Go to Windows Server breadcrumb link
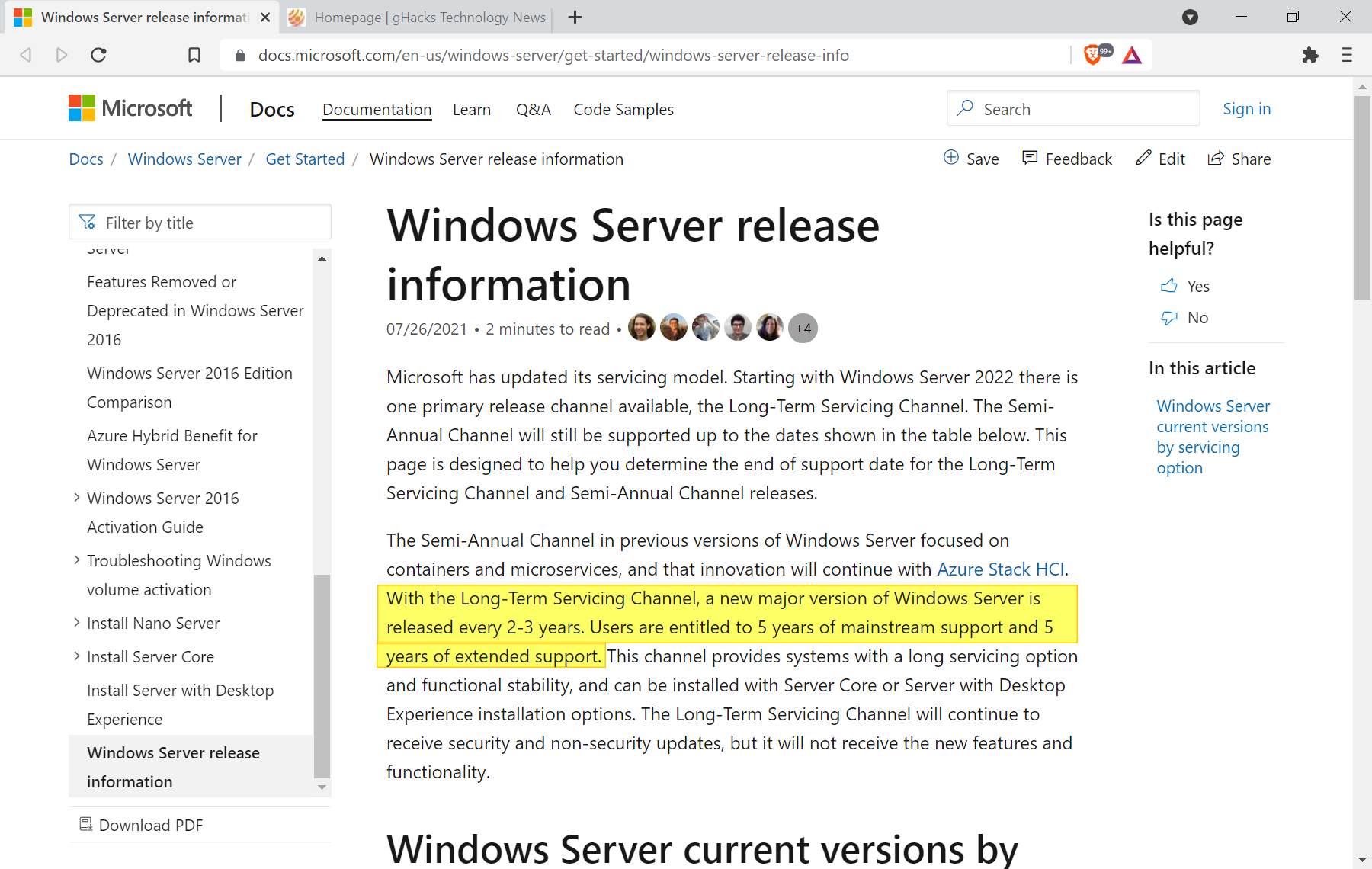Image resolution: width=1372 pixels, height=869 pixels. point(184,159)
